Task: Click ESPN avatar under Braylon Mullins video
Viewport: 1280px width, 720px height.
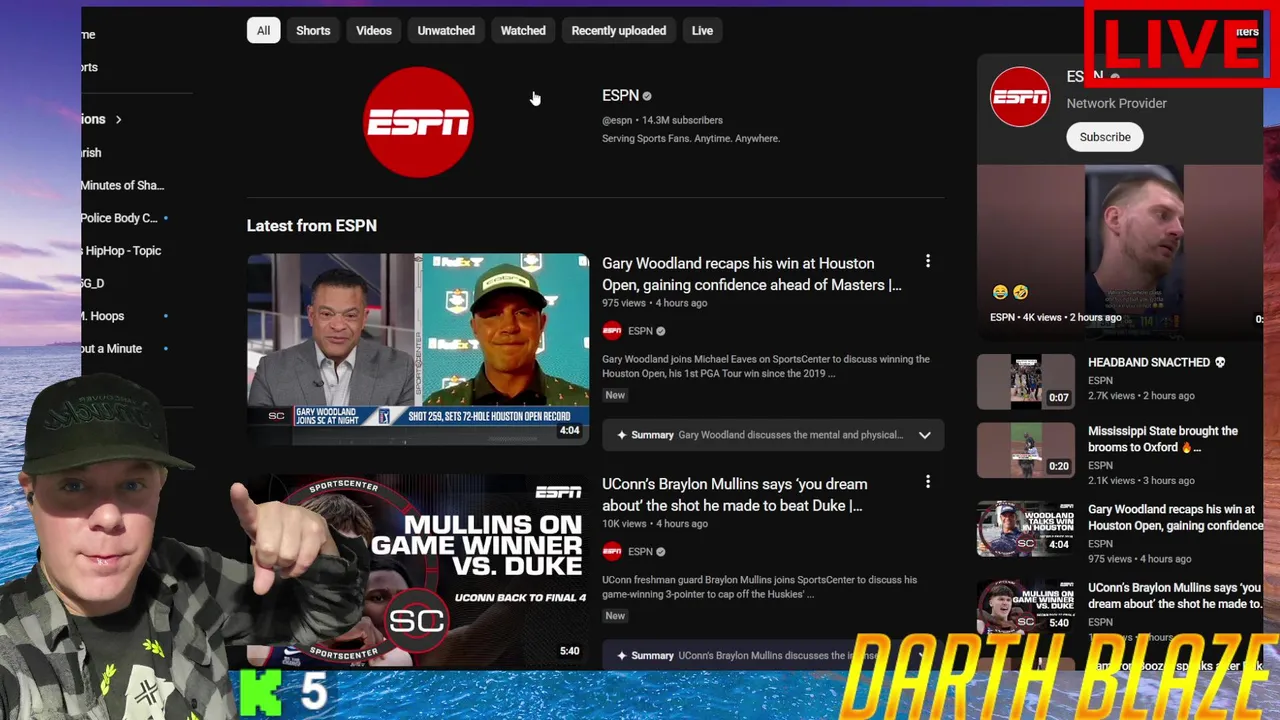Action: pos(612,551)
